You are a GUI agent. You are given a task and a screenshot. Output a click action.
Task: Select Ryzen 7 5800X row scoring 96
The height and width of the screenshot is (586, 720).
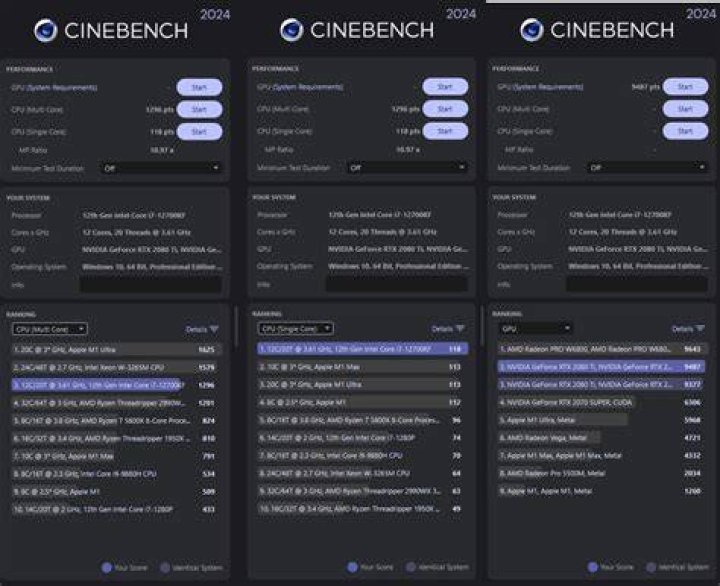363,420
